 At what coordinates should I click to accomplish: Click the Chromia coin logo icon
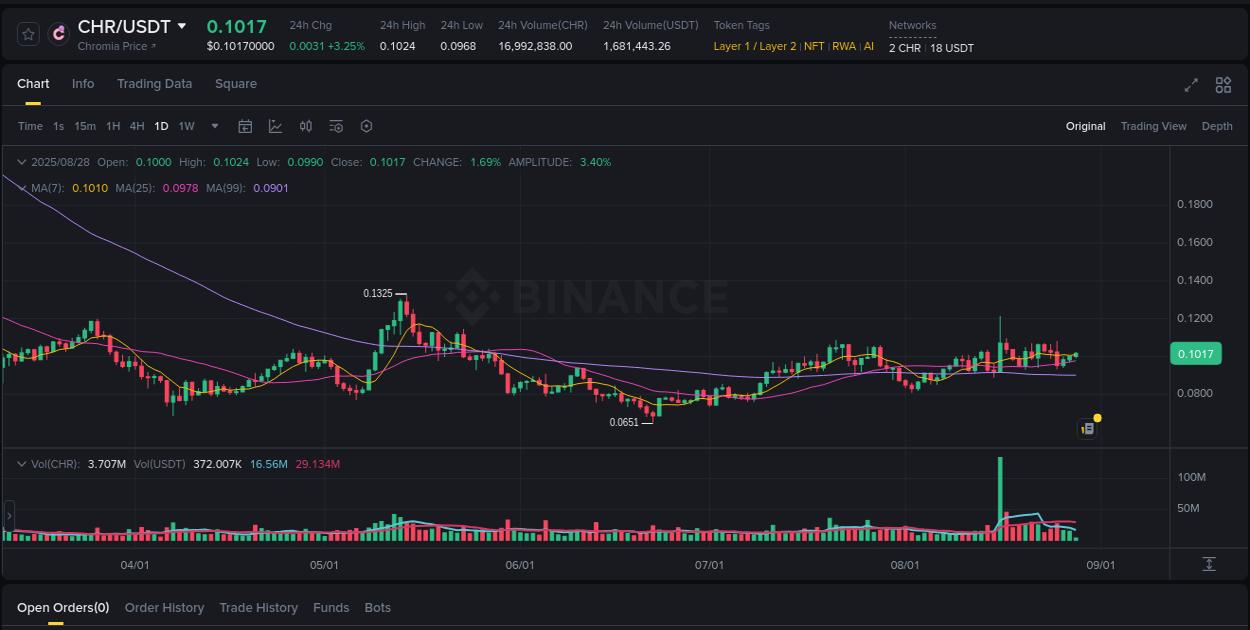(x=57, y=35)
